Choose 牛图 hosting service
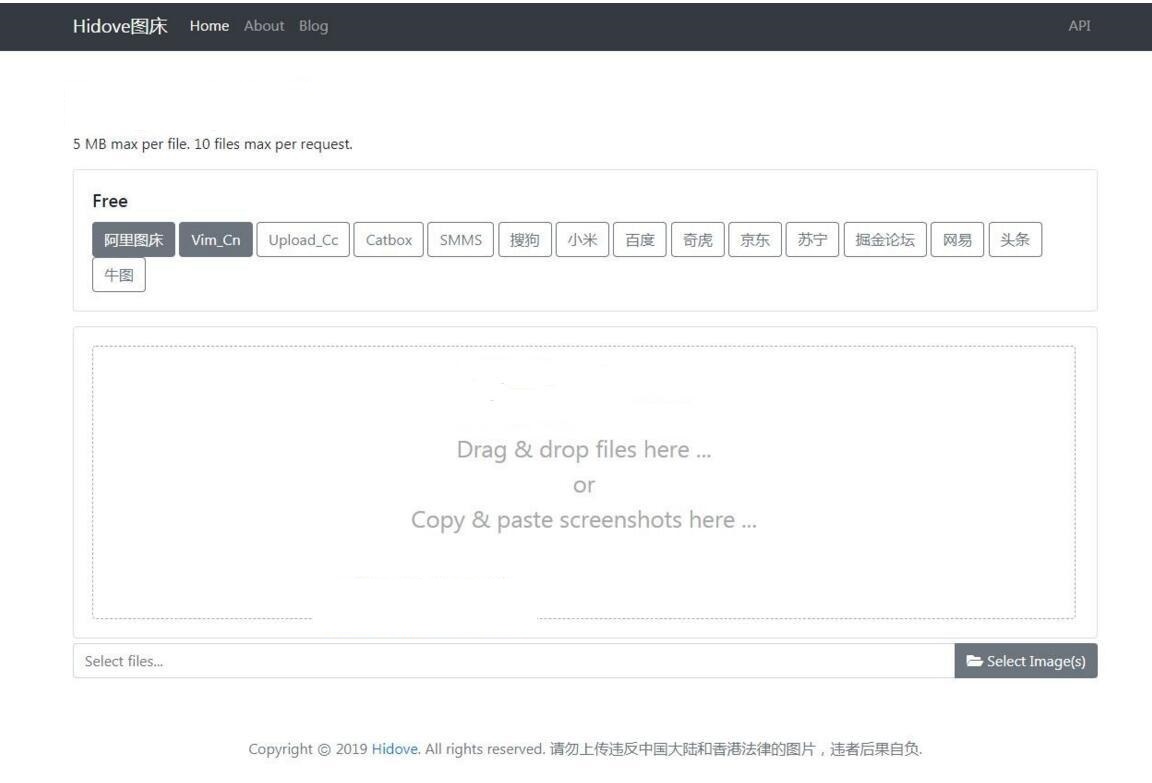Screen dimensions: 1152x783 (x=118, y=274)
